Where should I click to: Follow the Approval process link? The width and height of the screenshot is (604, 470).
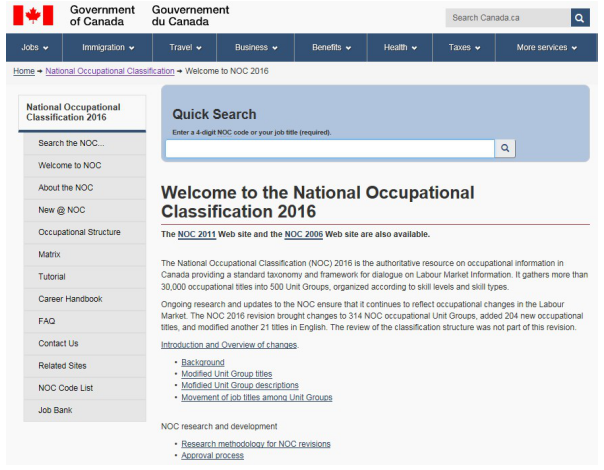pos(212,456)
